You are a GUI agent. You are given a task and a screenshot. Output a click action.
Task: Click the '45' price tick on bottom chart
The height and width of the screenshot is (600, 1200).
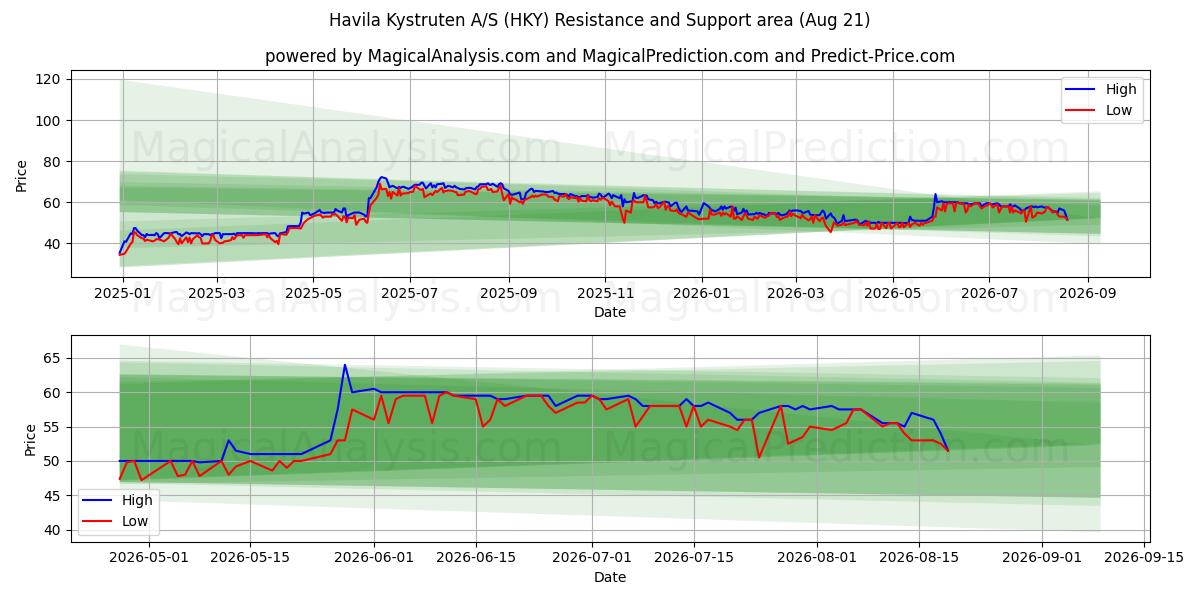[x=54, y=495]
